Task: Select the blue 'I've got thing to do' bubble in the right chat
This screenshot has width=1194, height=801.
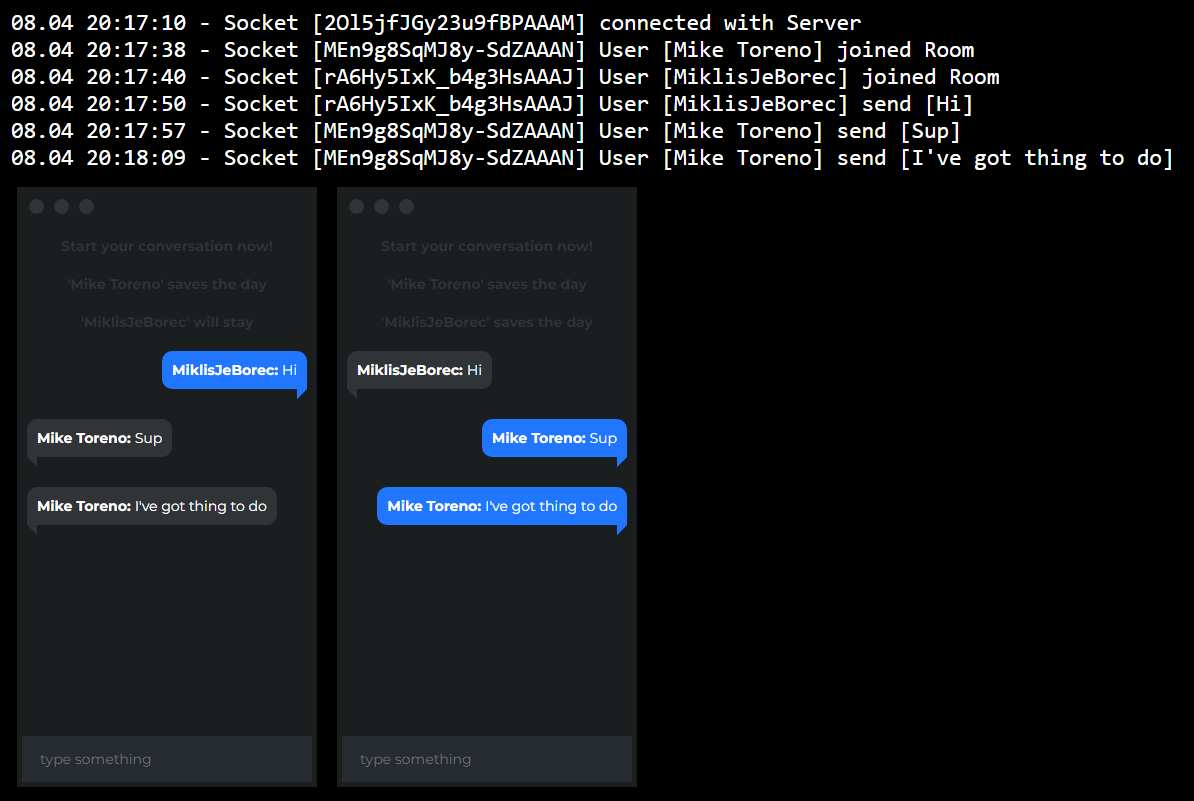Action: (x=502, y=506)
